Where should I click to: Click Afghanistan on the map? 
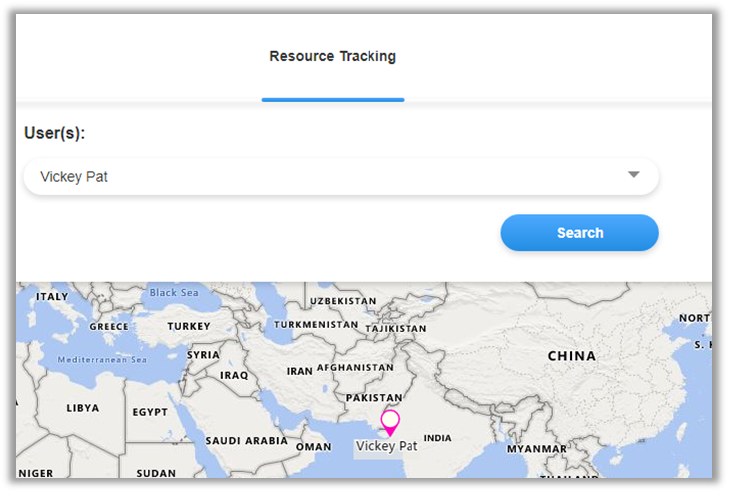coord(355,368)
